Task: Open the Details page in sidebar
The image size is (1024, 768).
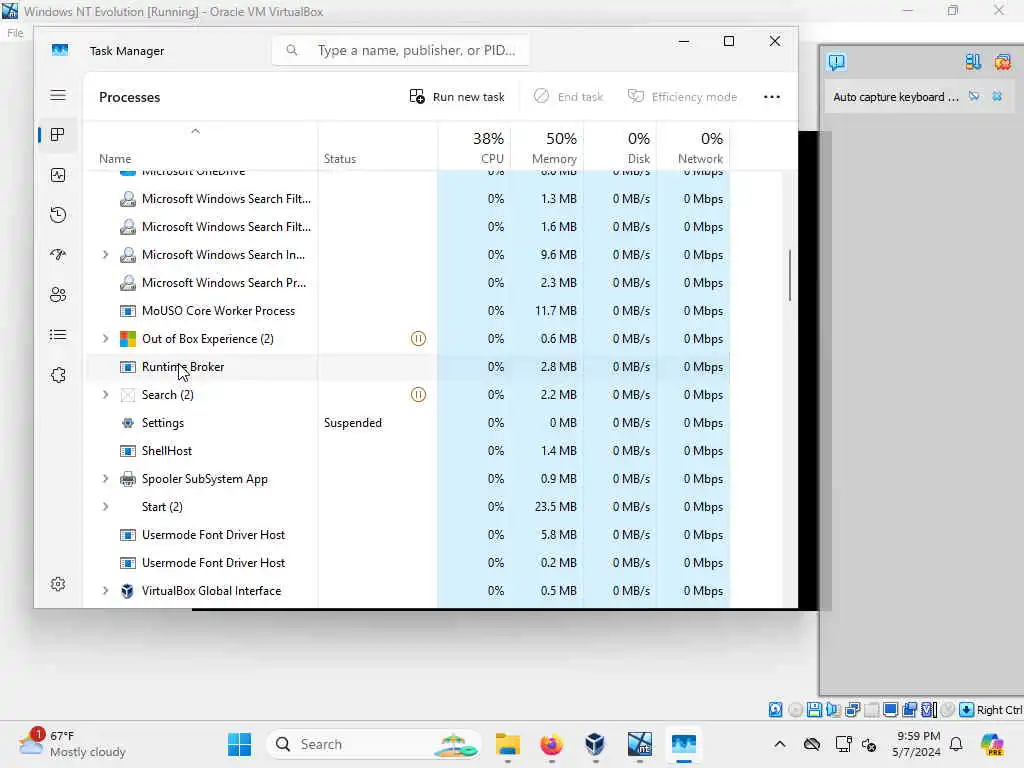Action: pyautogui.click(x=58, y=335)
